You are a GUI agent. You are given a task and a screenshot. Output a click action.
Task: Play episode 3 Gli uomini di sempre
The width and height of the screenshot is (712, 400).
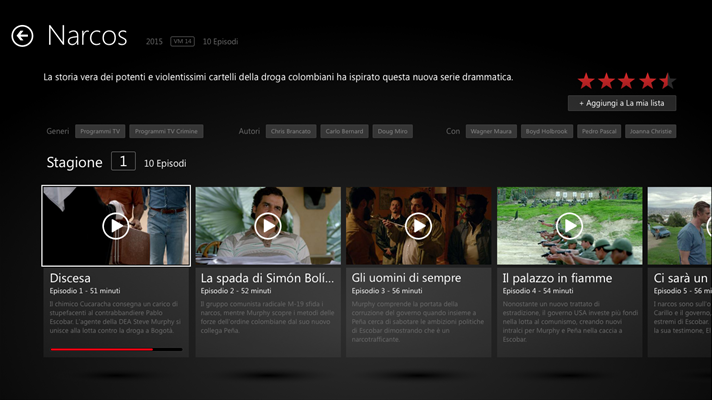(x=418, y=226)
